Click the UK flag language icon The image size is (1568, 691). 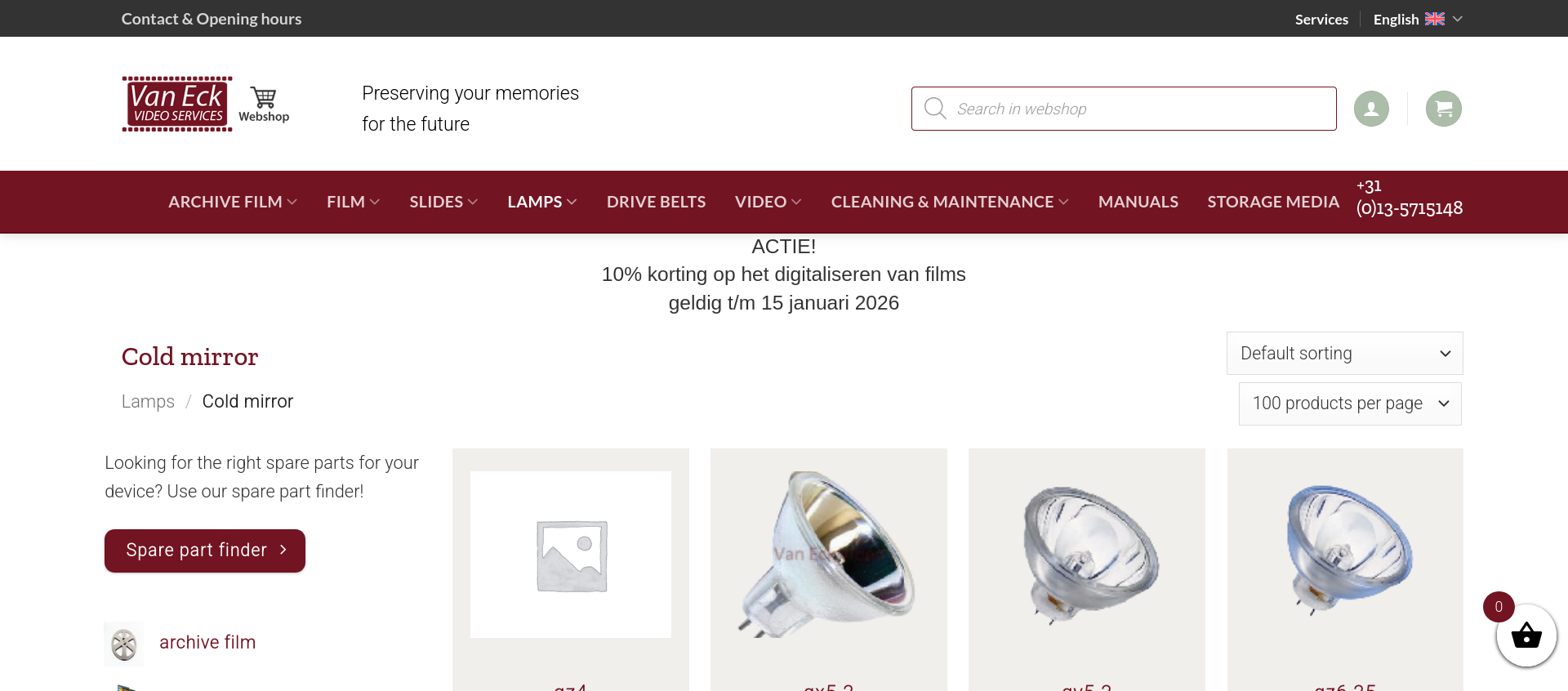pyautogui.click(x=1435, y=19)
